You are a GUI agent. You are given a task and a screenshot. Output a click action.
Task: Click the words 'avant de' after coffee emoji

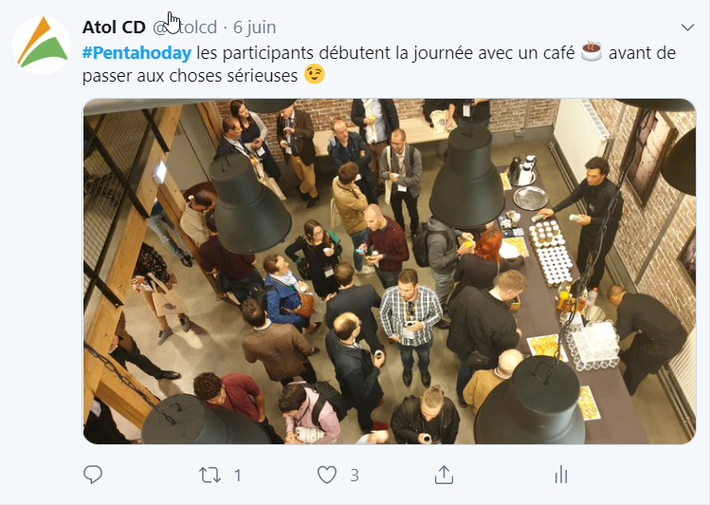(x=642, y=53)
